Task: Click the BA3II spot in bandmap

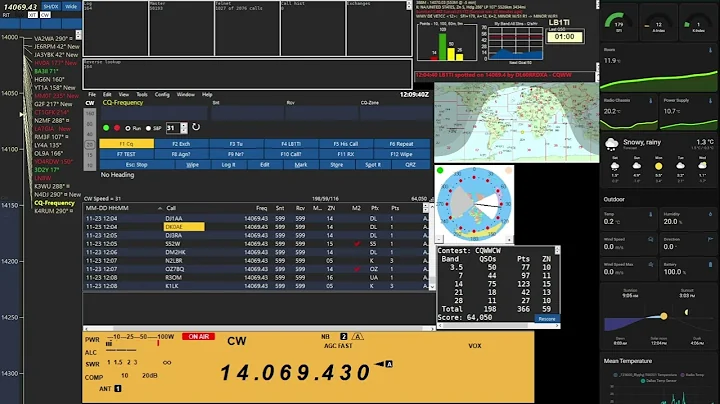Action: coord(46,71)
